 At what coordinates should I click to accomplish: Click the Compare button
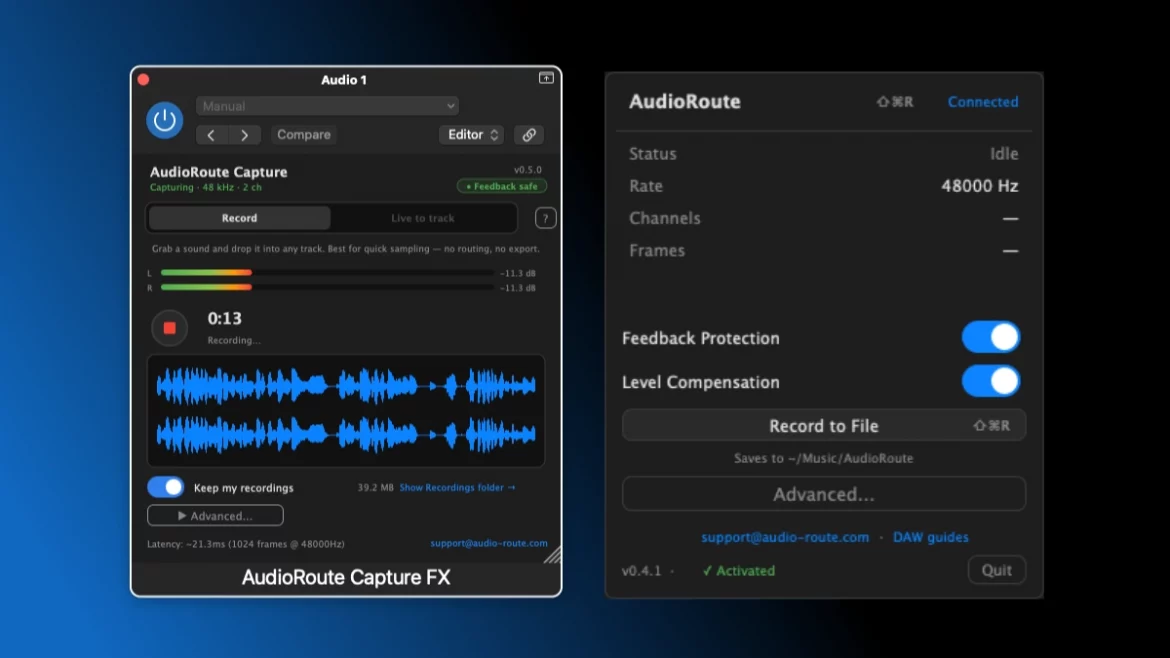click(x=304, y=135)
